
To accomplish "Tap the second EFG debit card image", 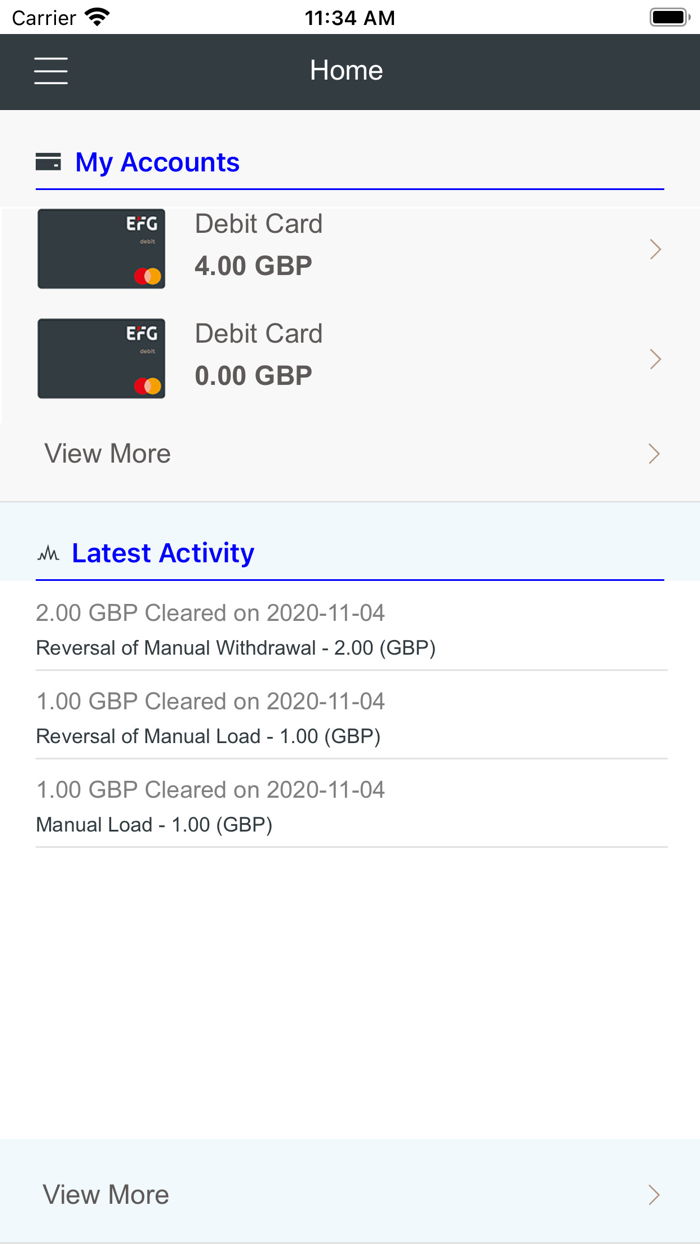I will tap(101, 358).
